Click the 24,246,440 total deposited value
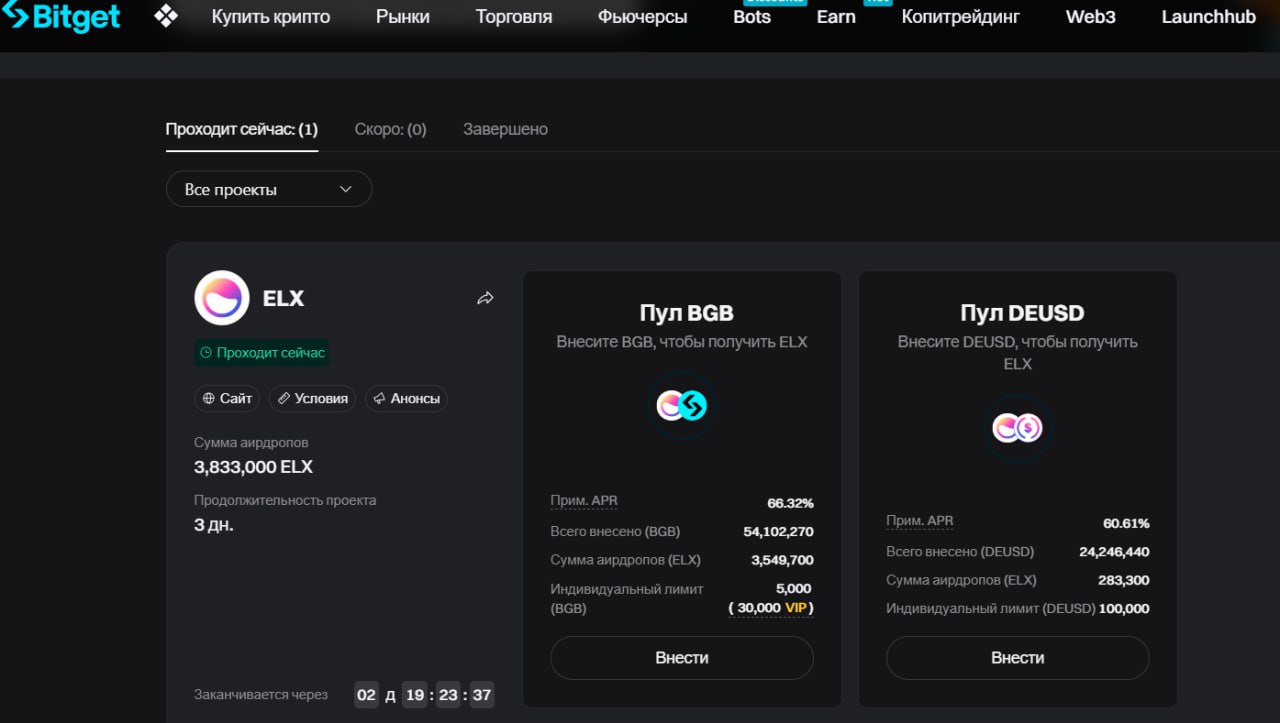Viewport: 1280px width, 723px height. (x=1114, y=552)
